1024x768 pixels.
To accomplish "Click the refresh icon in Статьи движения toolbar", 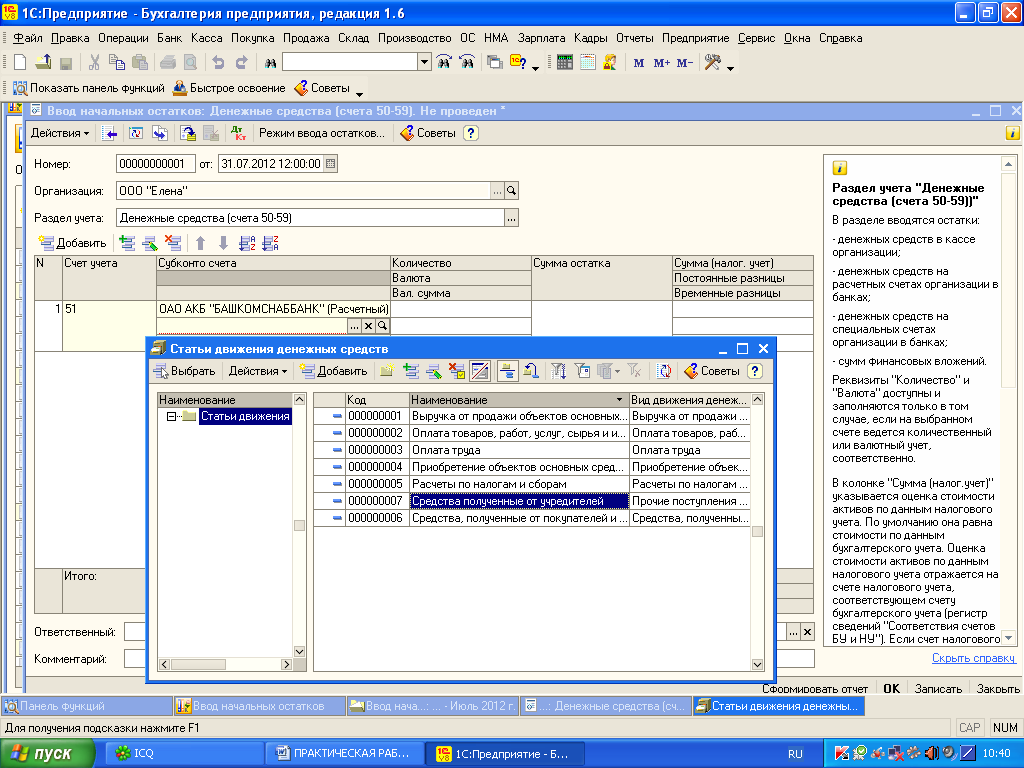I will (664, 371).
